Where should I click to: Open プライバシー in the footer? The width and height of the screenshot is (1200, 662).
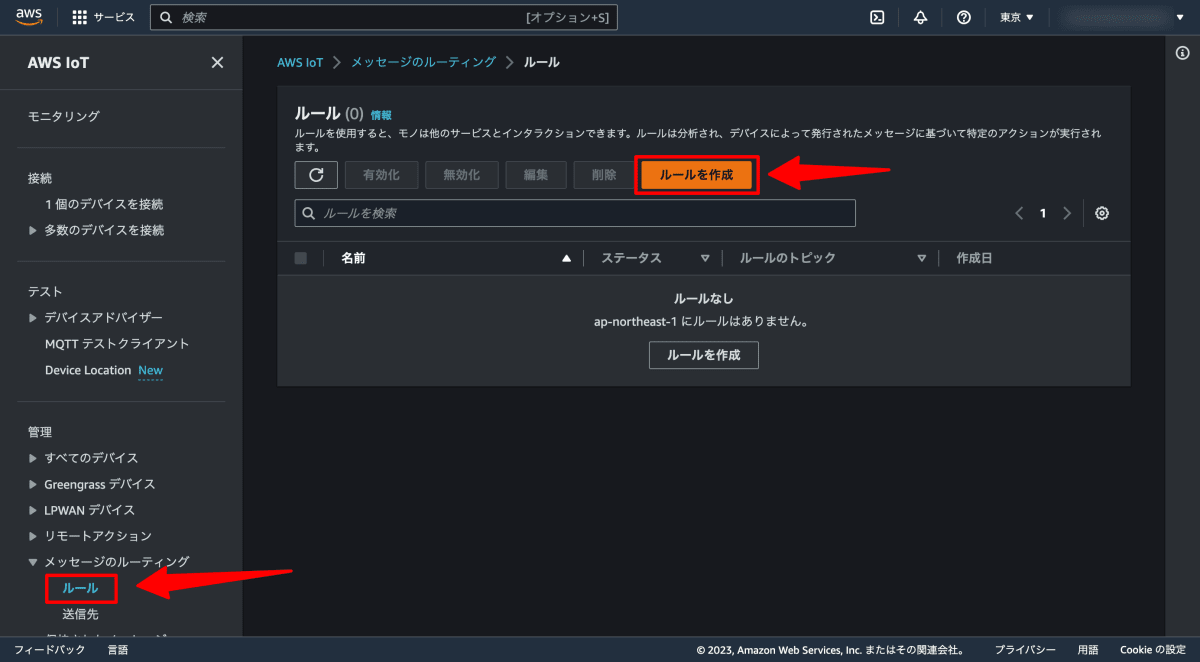[x=1025, y=650]
